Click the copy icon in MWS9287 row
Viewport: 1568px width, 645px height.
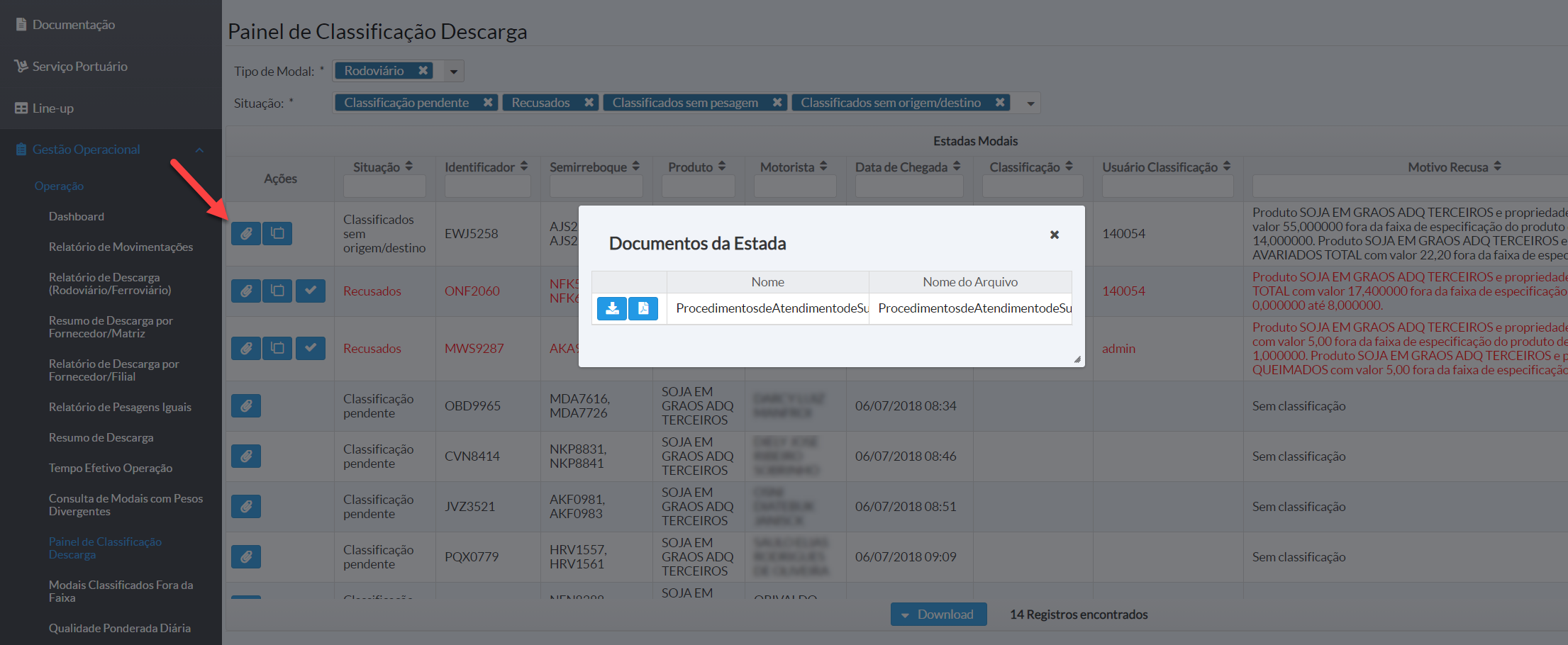point(277,348)
